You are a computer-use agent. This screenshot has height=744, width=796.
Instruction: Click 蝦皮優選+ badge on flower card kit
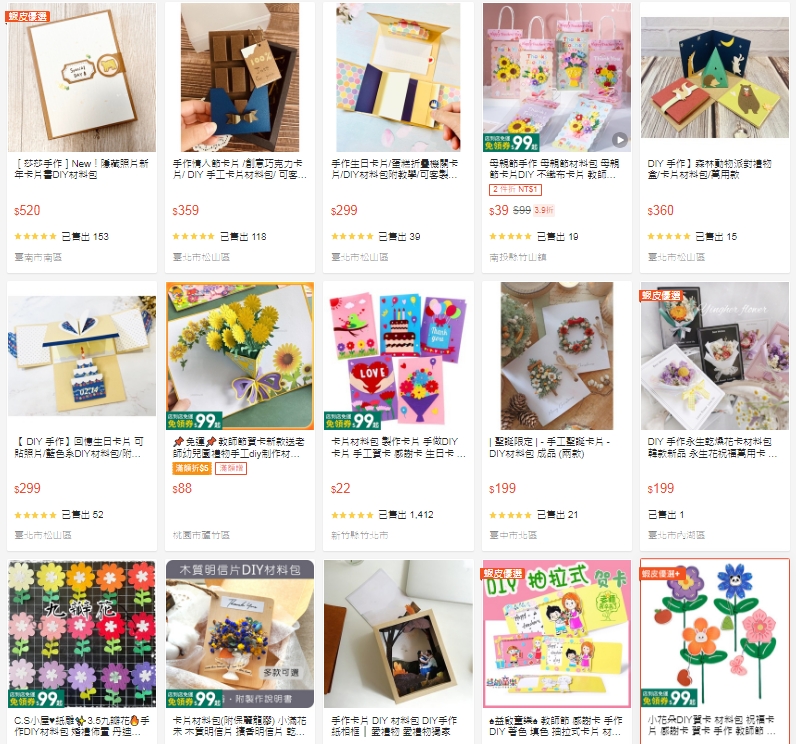point(664,573)
